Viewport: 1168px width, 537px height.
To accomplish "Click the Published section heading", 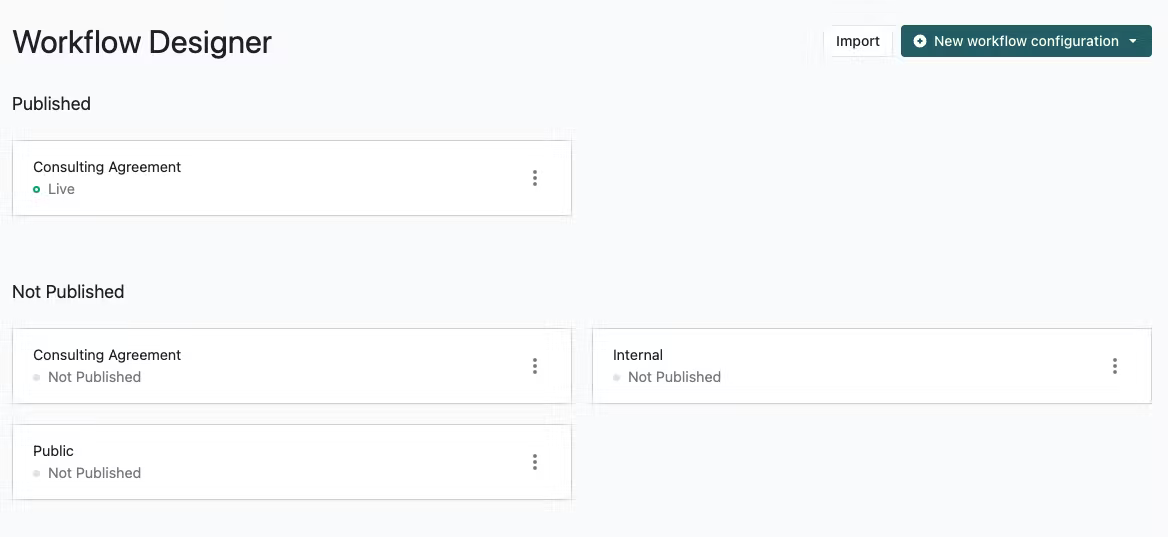I will point(51,104).
